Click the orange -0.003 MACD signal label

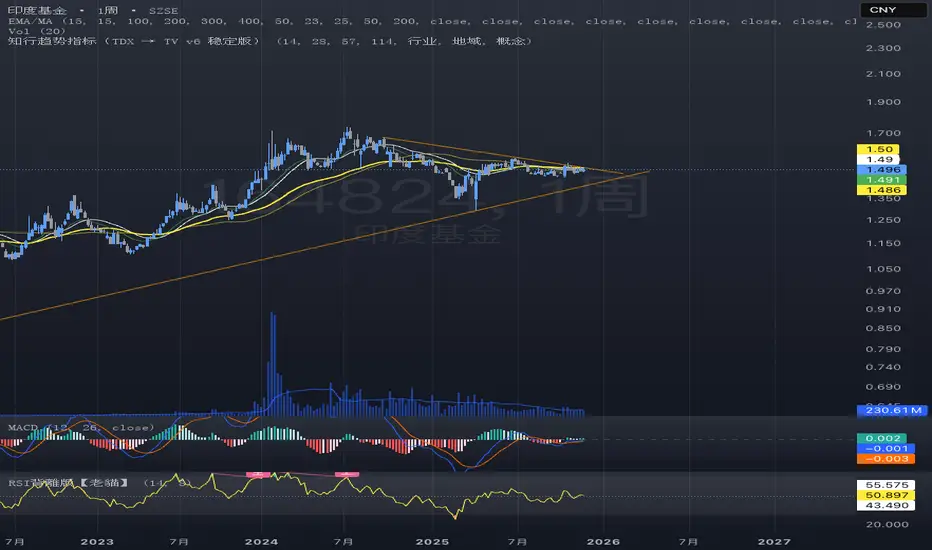[x=886, y=458]
